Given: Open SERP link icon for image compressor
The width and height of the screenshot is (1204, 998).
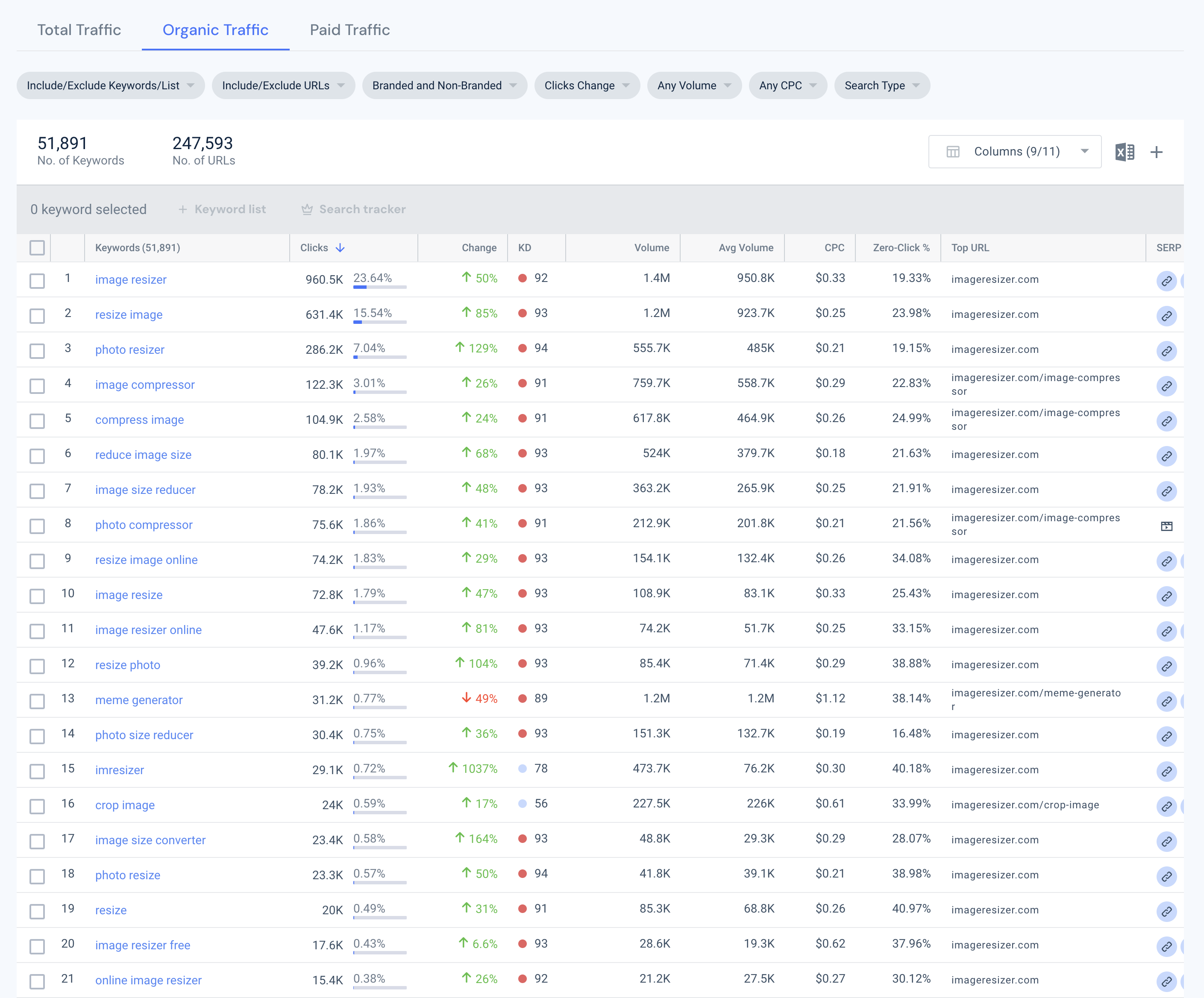Looking at the screenshot, I should coord(1166,386).
